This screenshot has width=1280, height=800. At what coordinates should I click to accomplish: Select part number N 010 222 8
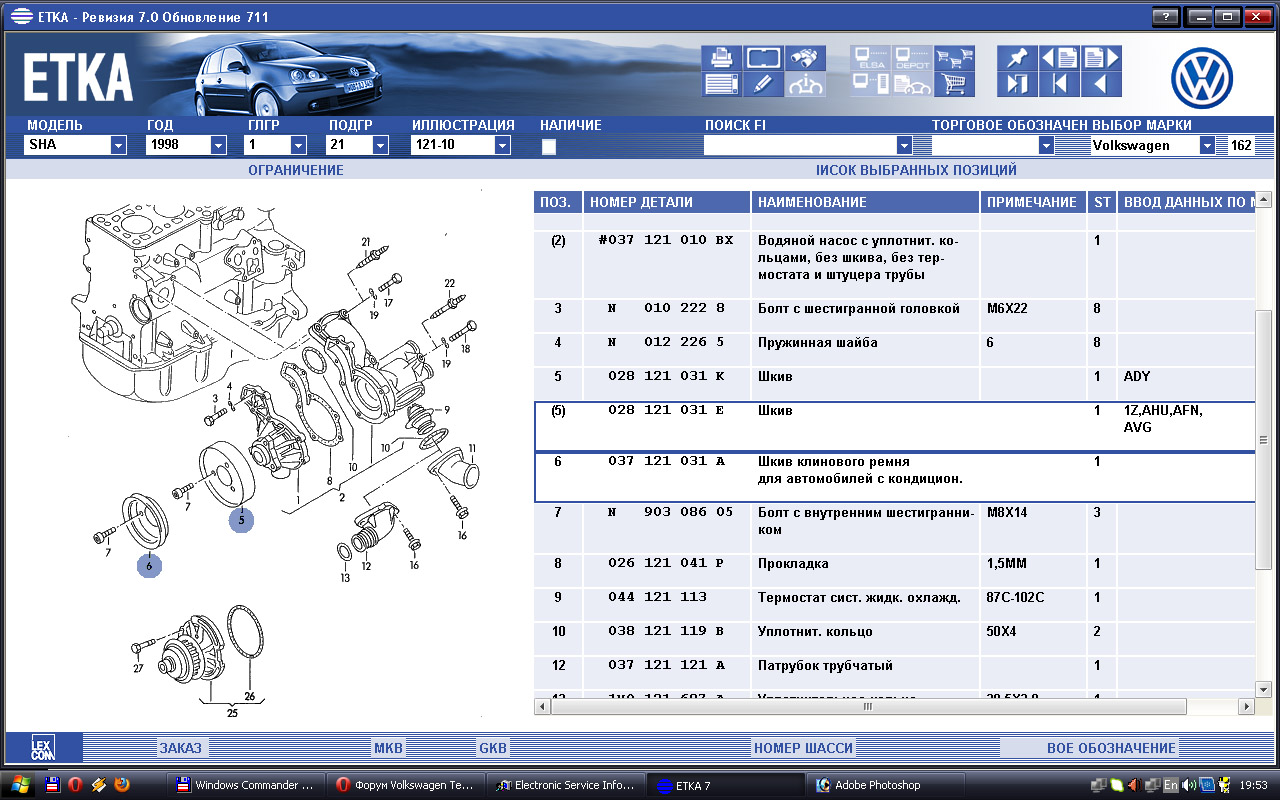coord(666,309)
